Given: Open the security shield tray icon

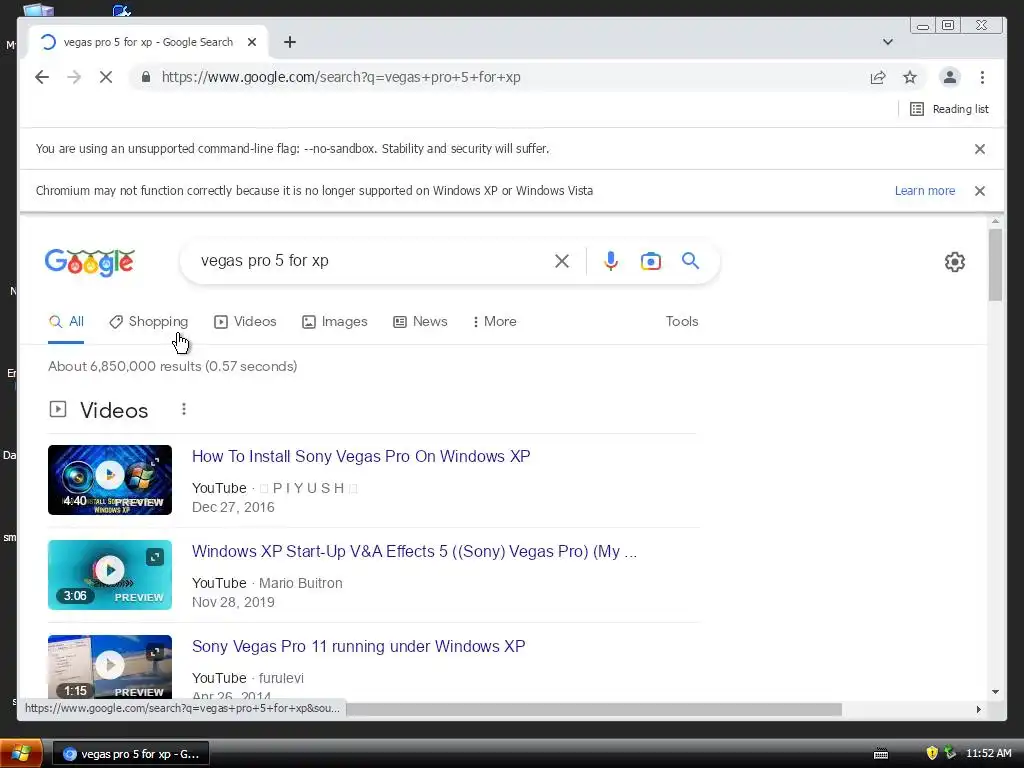Looking at the screenshot, I should click(932, 753).
